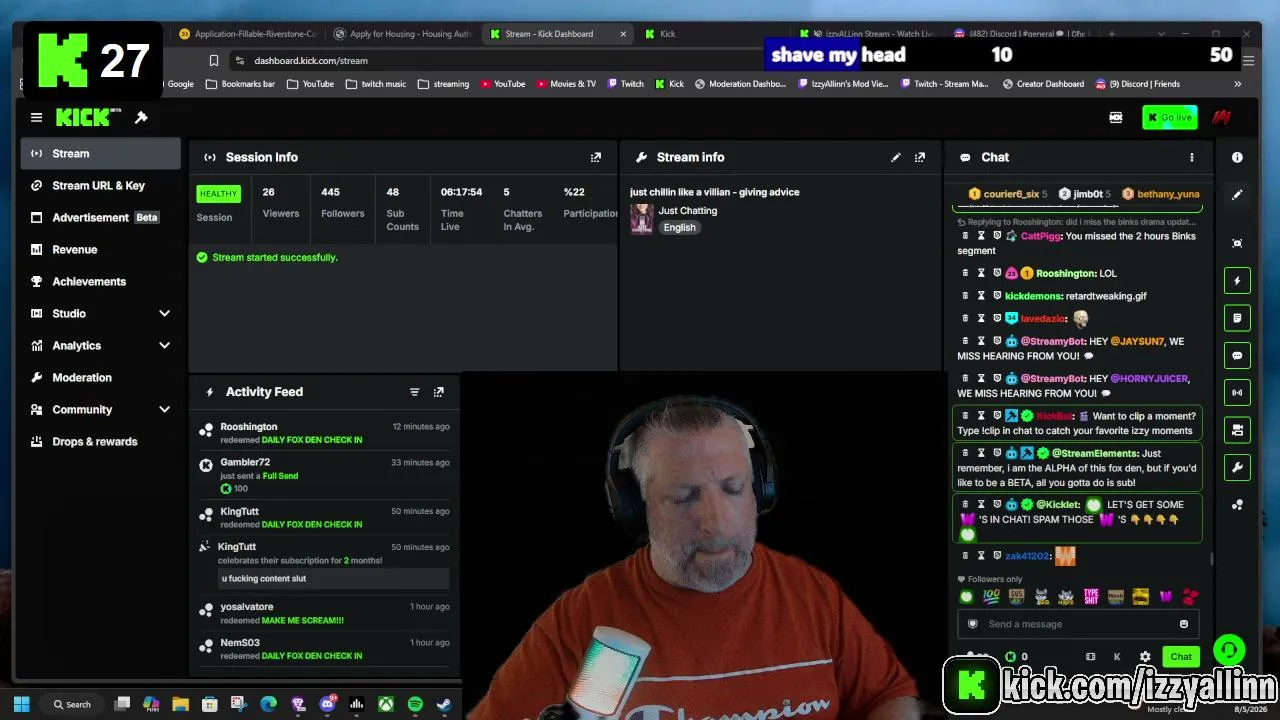1280x720 pixels.
Task: Select the TYPE SHIT emote in emote bar
Action: pyautogui.click(x=1091, y=597)
